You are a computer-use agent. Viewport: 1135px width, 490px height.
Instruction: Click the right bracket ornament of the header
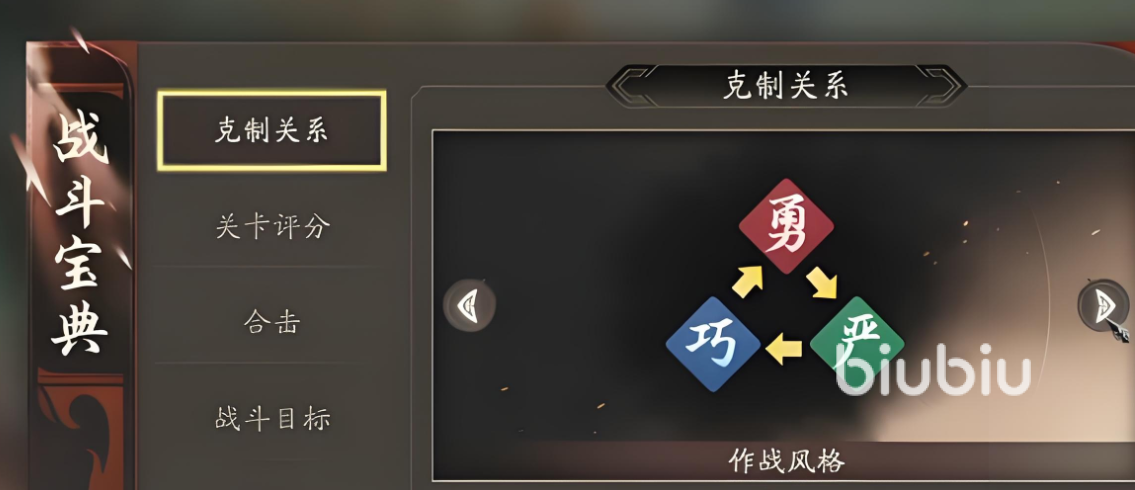pos(941,85)
